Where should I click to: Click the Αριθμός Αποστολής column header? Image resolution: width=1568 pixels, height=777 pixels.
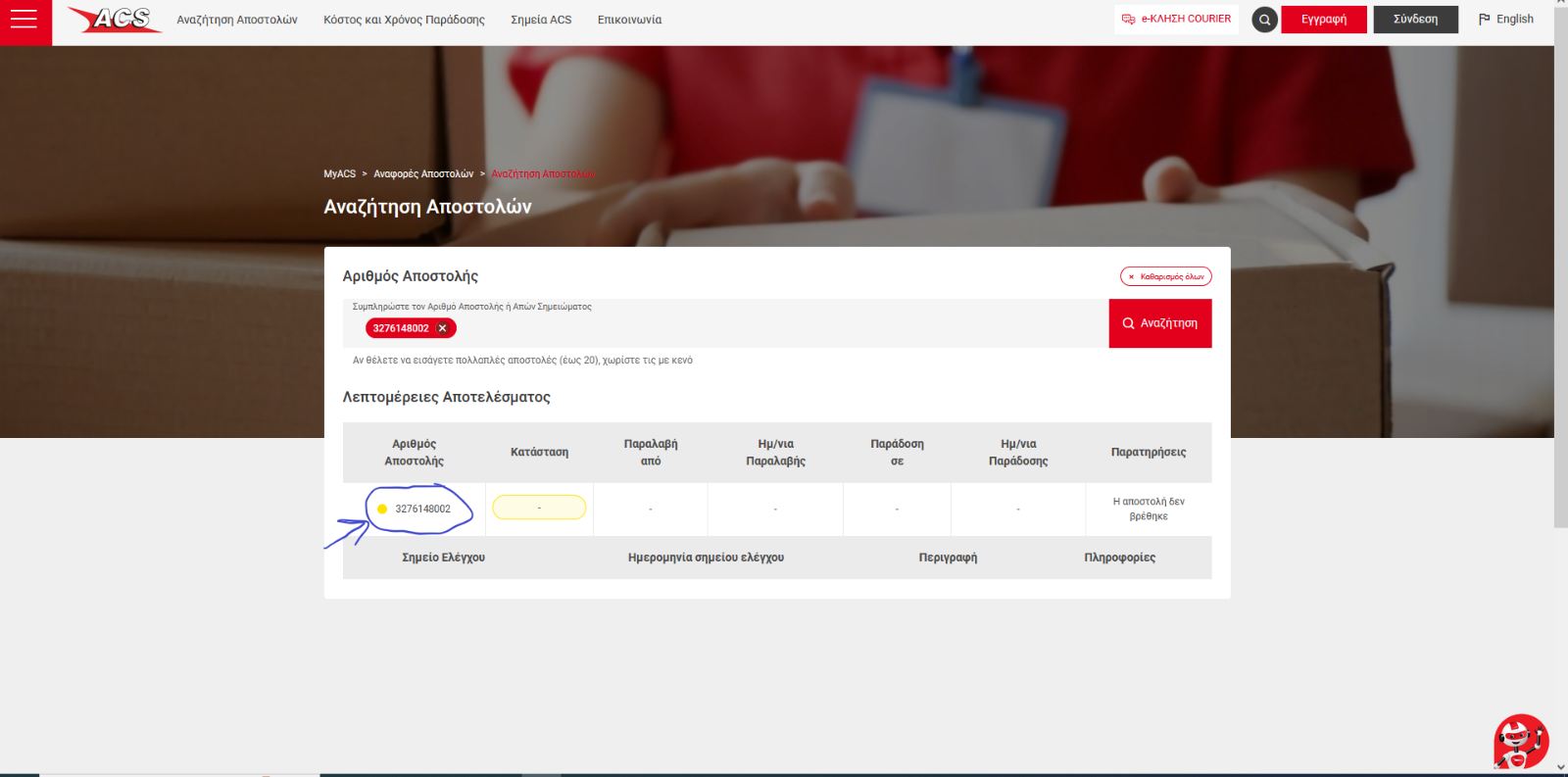(x=414, y=453)
